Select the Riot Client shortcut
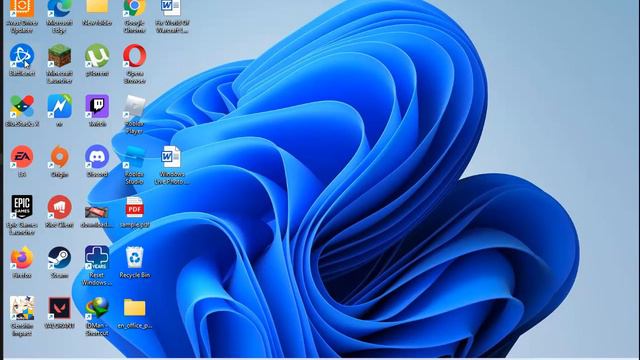The image size is (640, 360). (60, 207)
